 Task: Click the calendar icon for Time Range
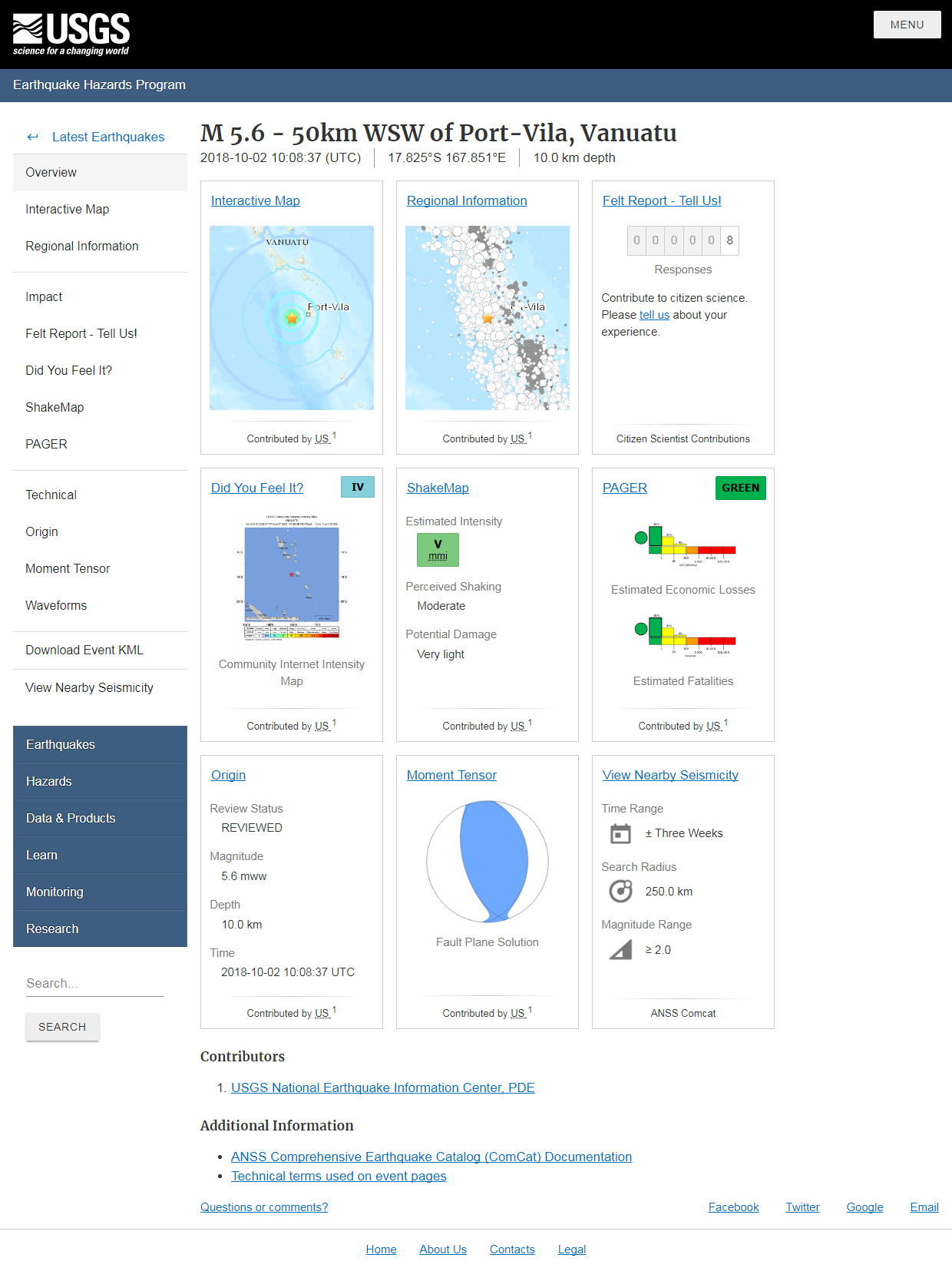tap(620, 833)
